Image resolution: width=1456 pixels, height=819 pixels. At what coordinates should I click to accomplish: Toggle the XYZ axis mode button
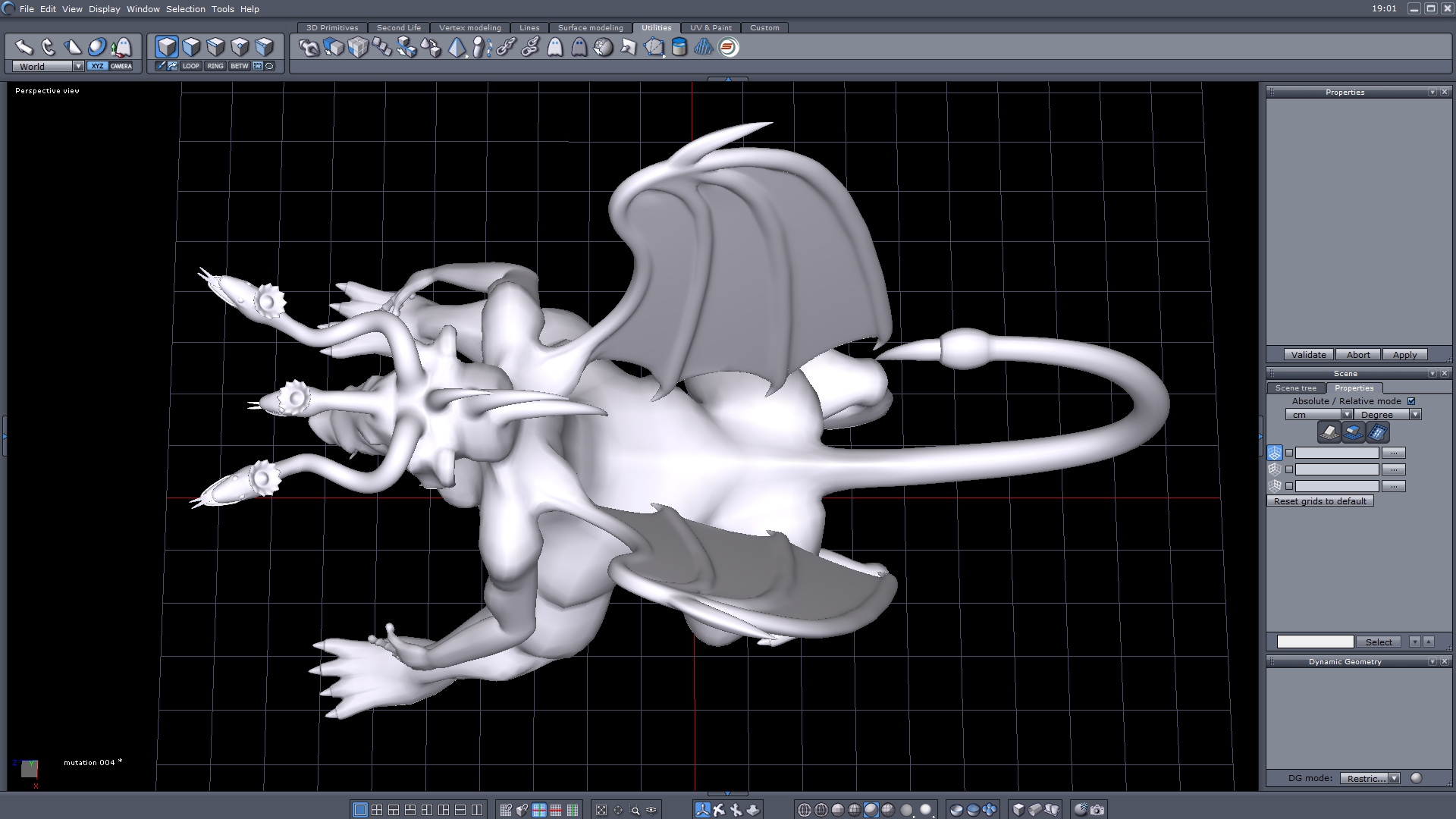pyautogui.click(x=97, y=66)
